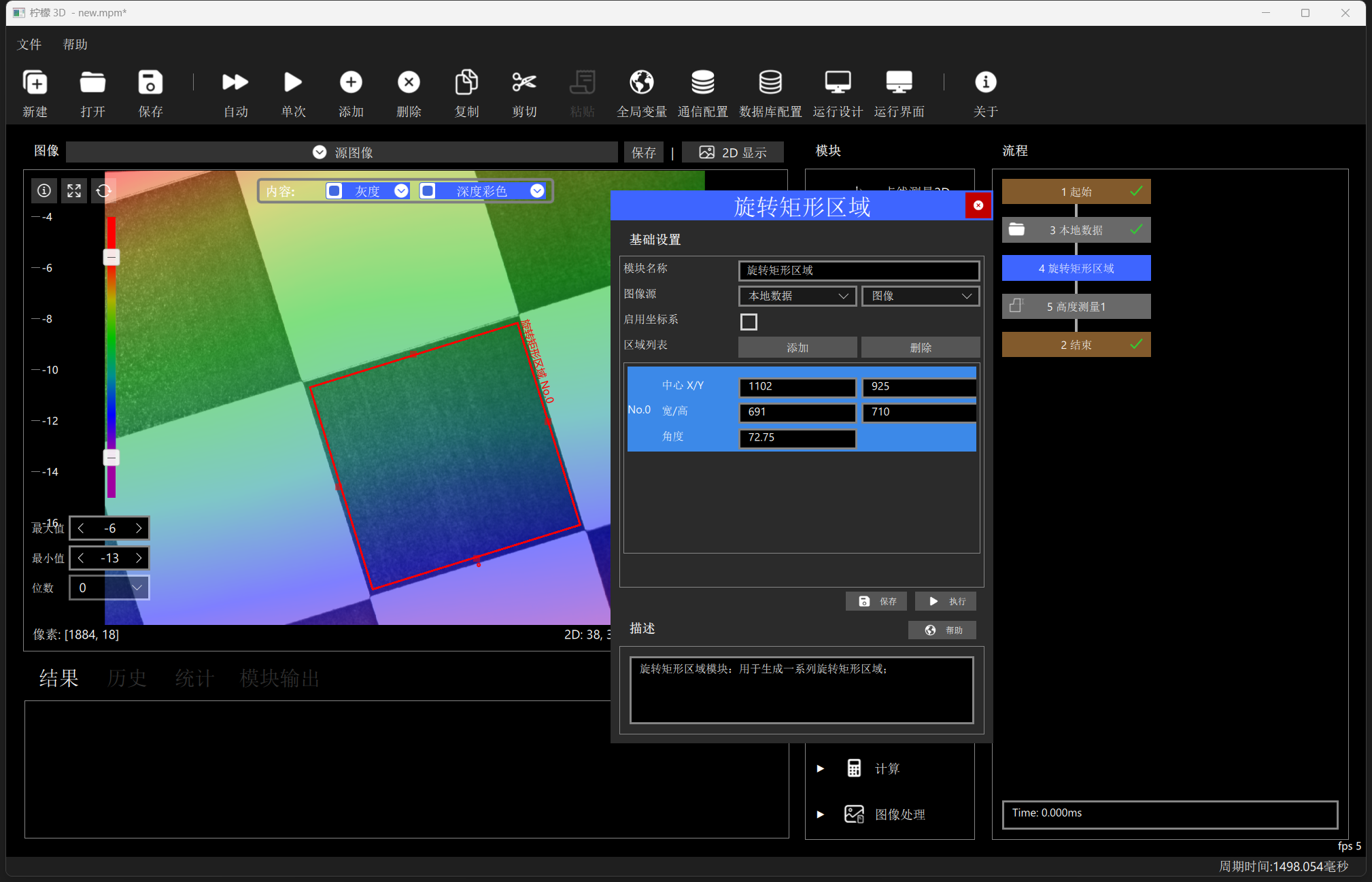Click the 计算 calculator module icon
The height and width of the screenshot is (882, 1372).
[854, 768]
